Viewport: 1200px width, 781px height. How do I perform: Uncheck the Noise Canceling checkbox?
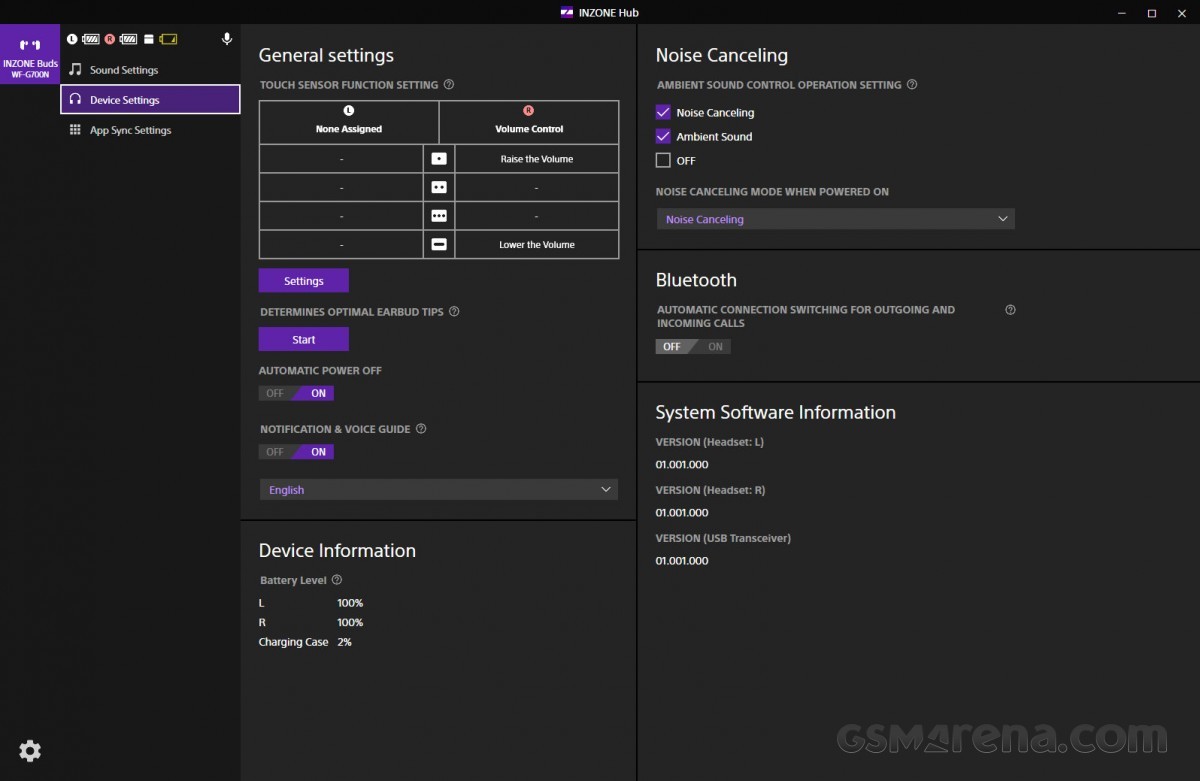(x=663, y=113)
